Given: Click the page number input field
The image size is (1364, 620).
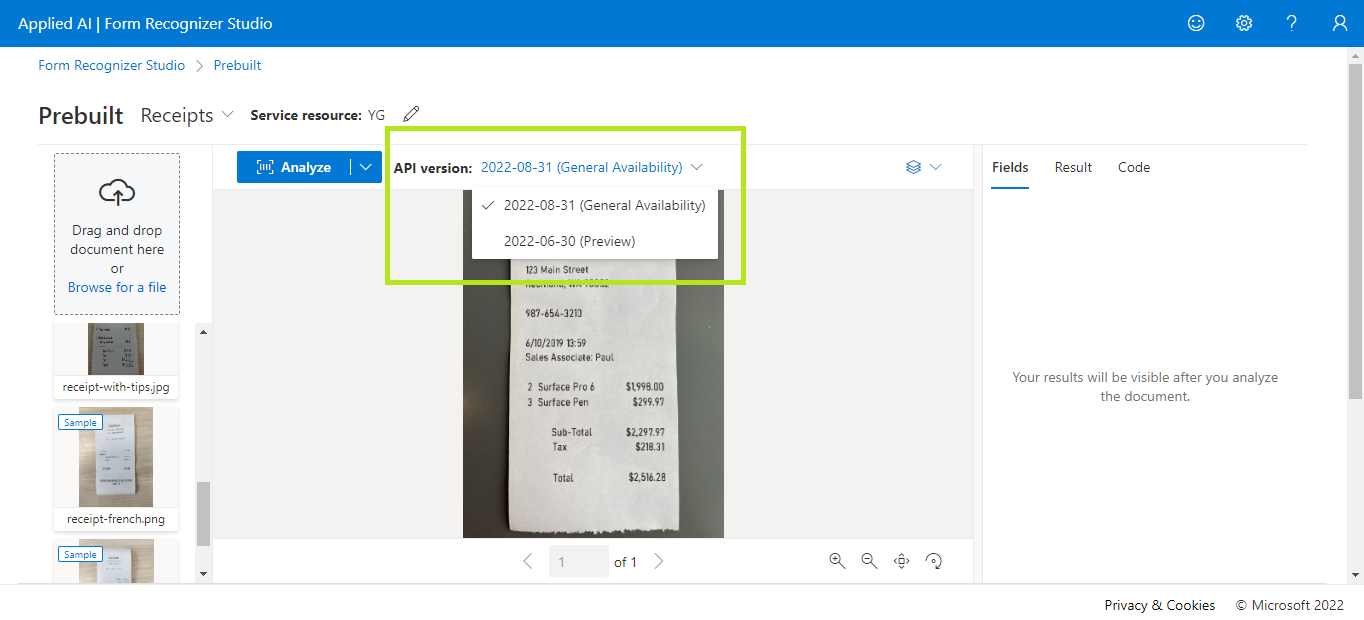Looking at the screenshot, I should 579,561.
